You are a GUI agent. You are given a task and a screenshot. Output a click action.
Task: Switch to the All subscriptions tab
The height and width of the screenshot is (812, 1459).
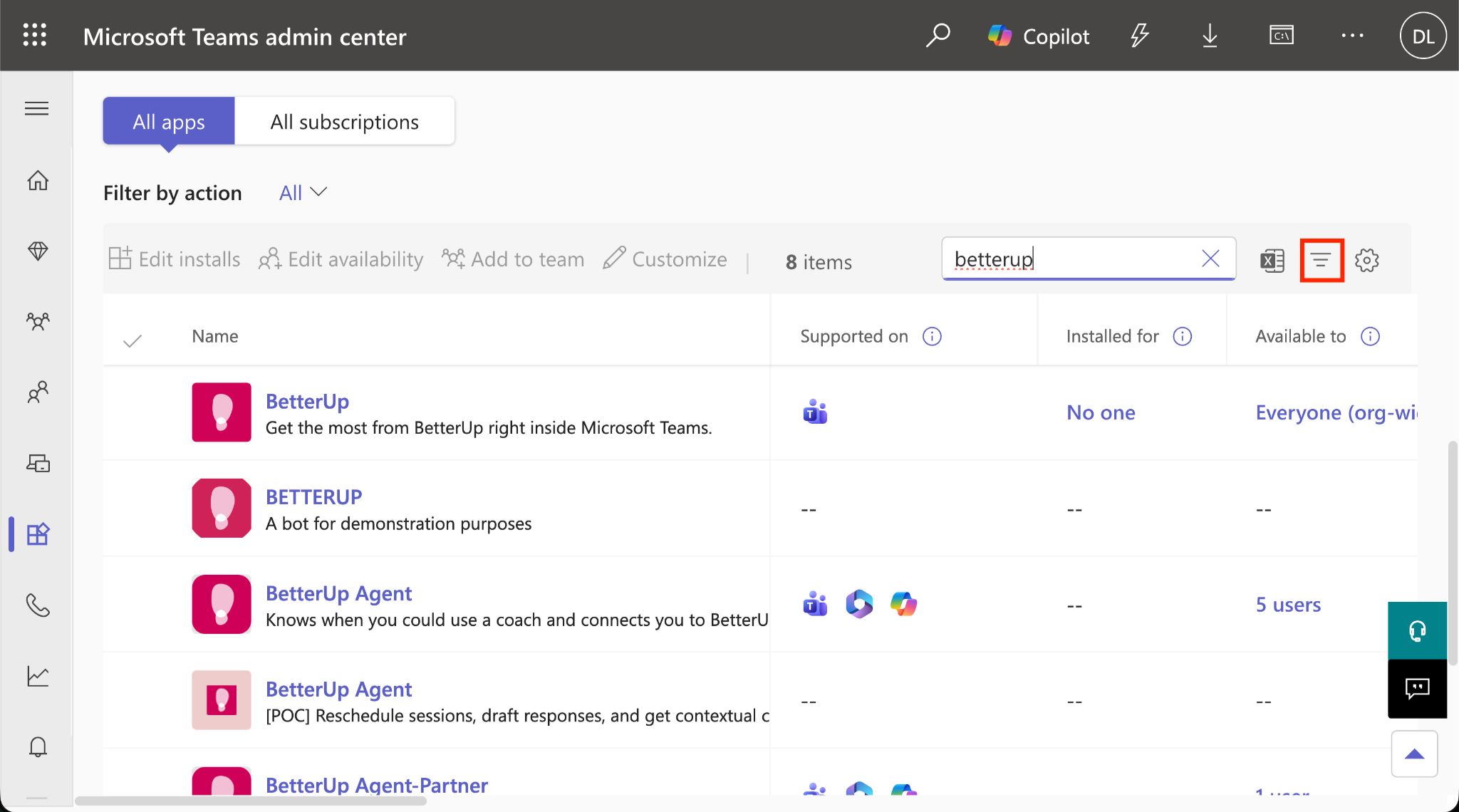click(x=345, y=122)
